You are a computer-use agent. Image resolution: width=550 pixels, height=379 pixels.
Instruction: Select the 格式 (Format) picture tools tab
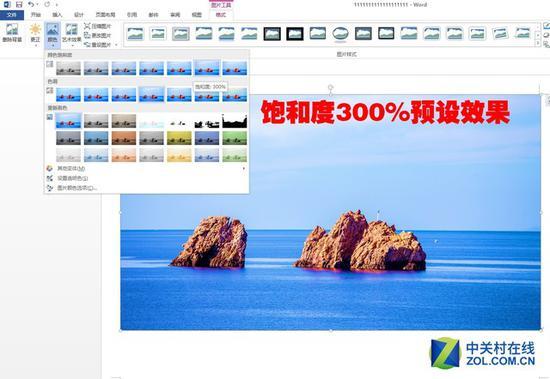[x=221, y=15]
